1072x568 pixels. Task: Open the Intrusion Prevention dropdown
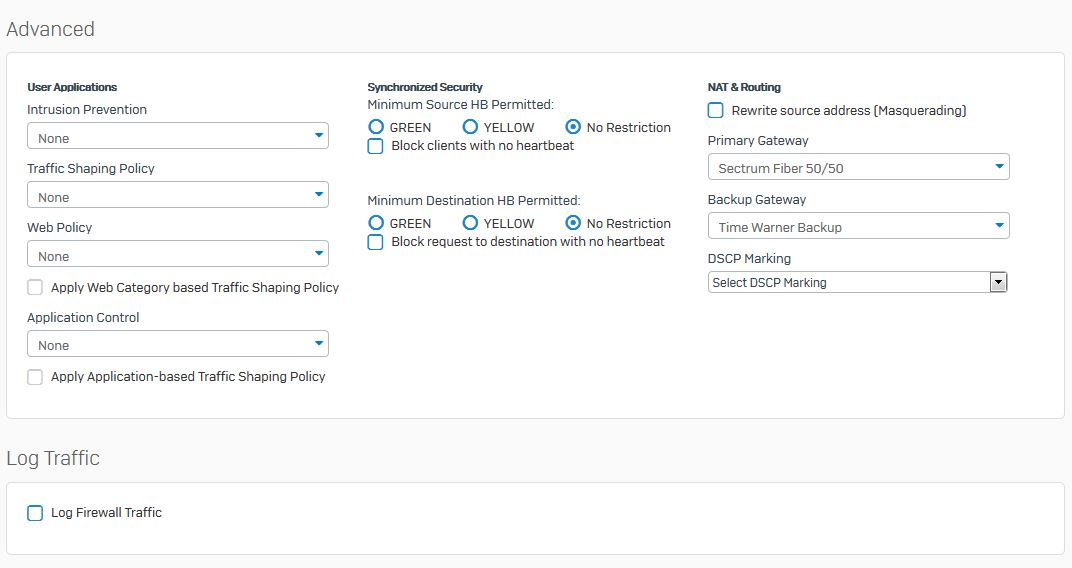tap(178, 136)
